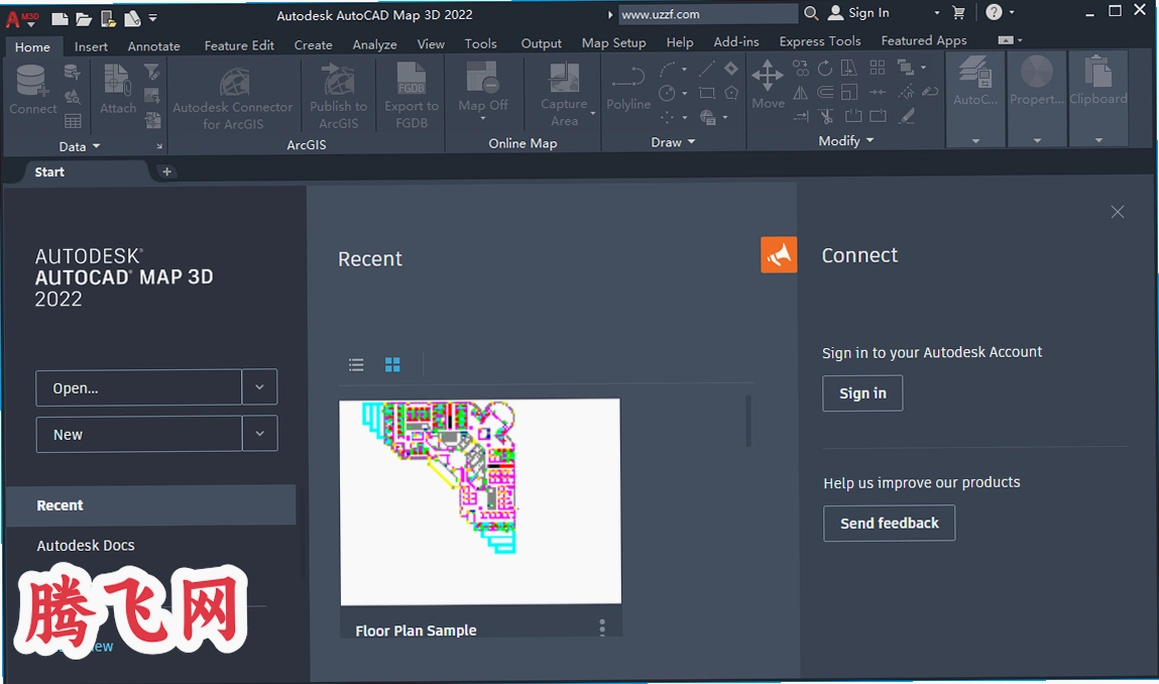Select the Circle draw tool
The image size is (1159, 684).
667,93
